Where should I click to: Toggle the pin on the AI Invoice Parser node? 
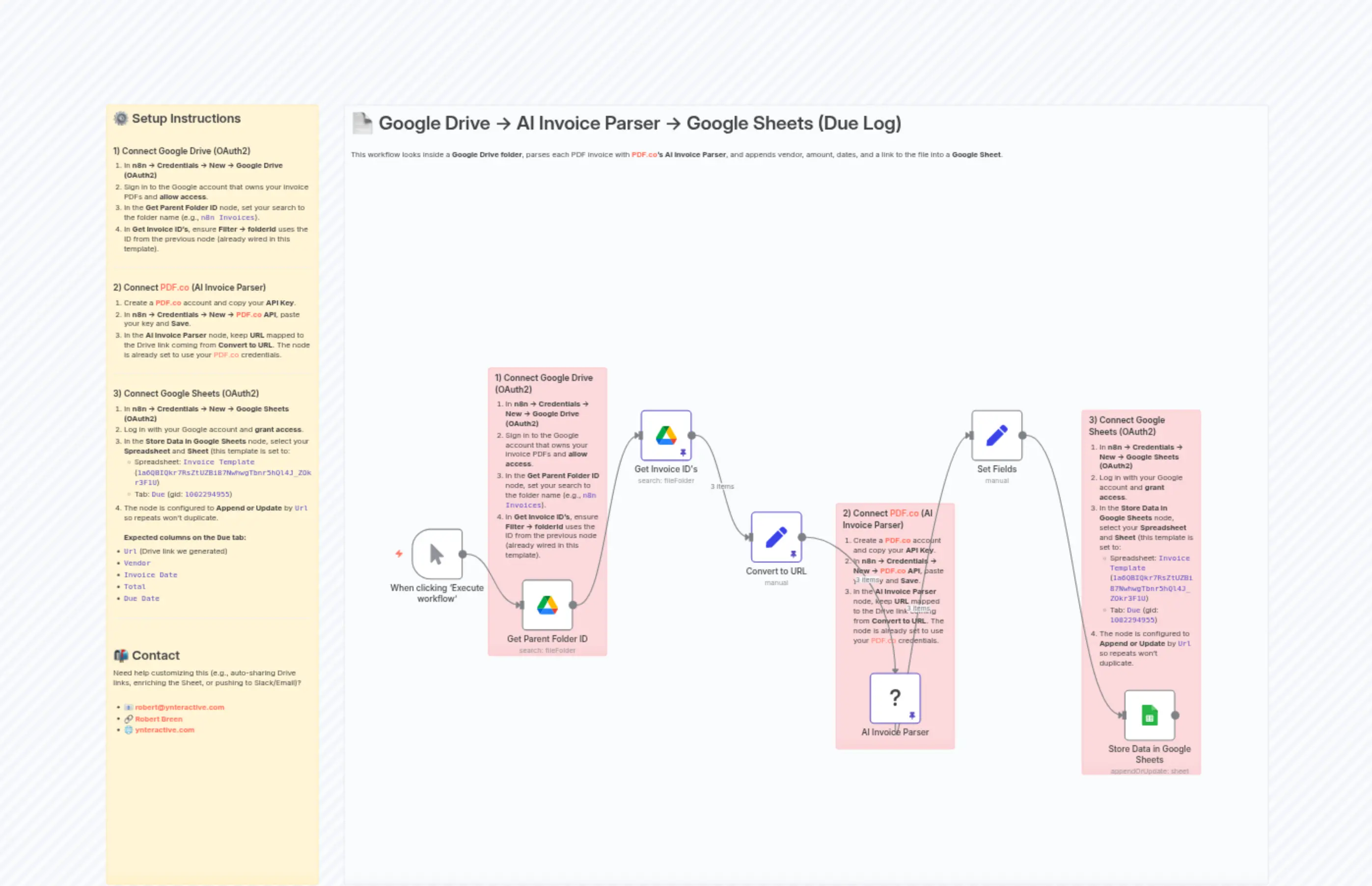913,715
